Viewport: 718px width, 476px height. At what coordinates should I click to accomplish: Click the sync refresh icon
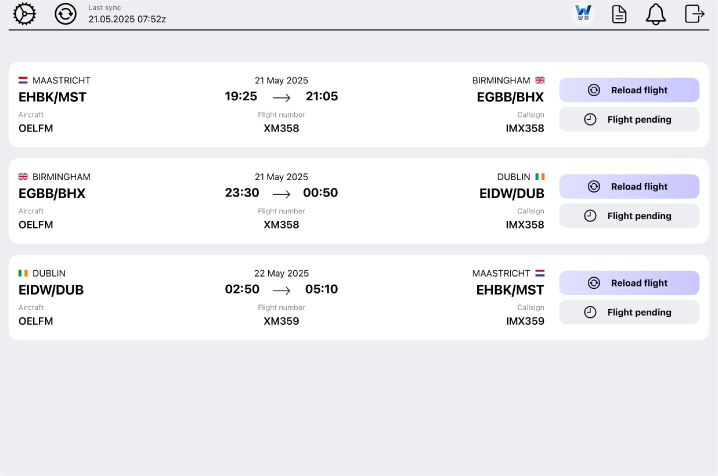65,14
